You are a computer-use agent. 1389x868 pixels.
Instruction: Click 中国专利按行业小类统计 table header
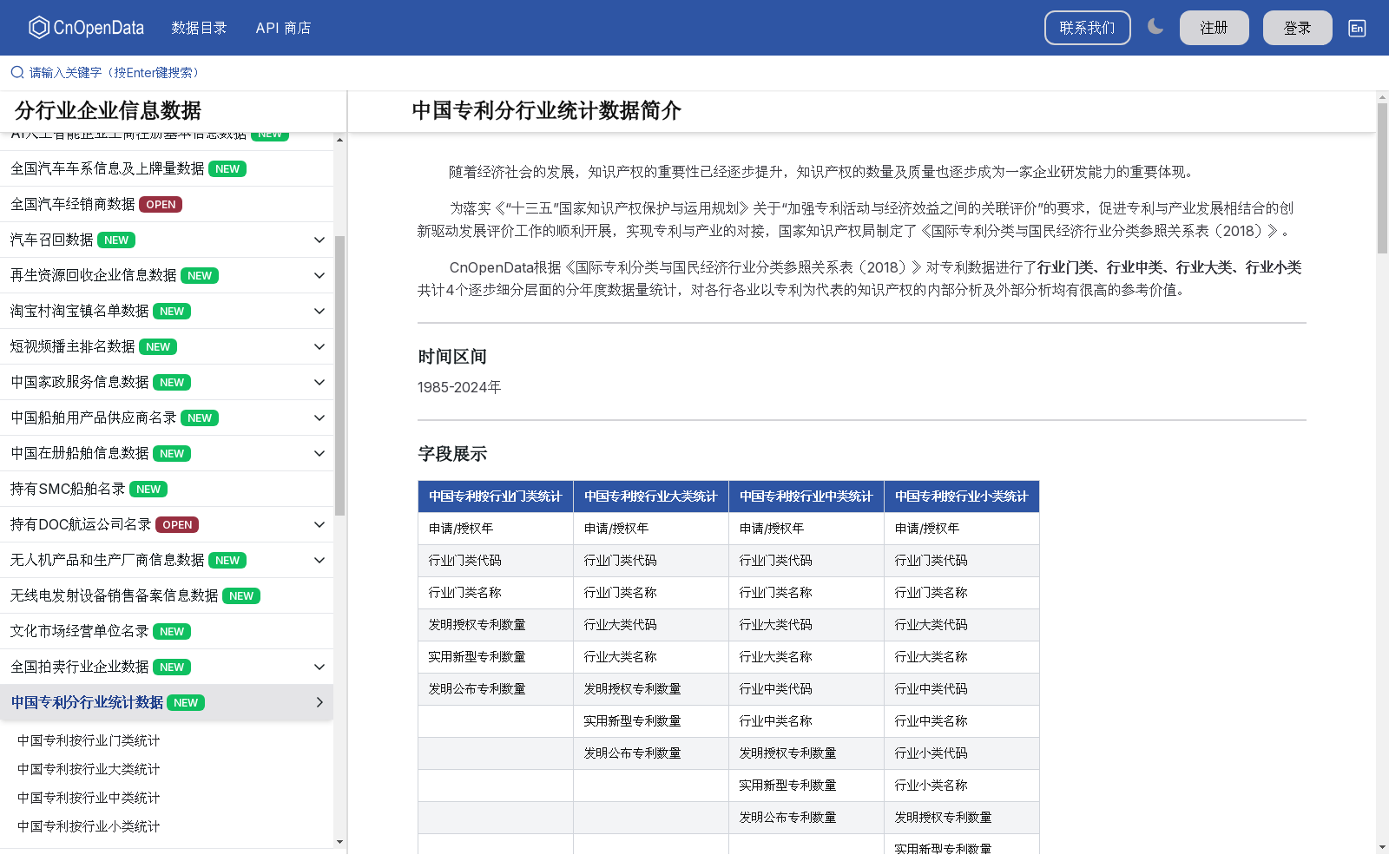[962, 496]
